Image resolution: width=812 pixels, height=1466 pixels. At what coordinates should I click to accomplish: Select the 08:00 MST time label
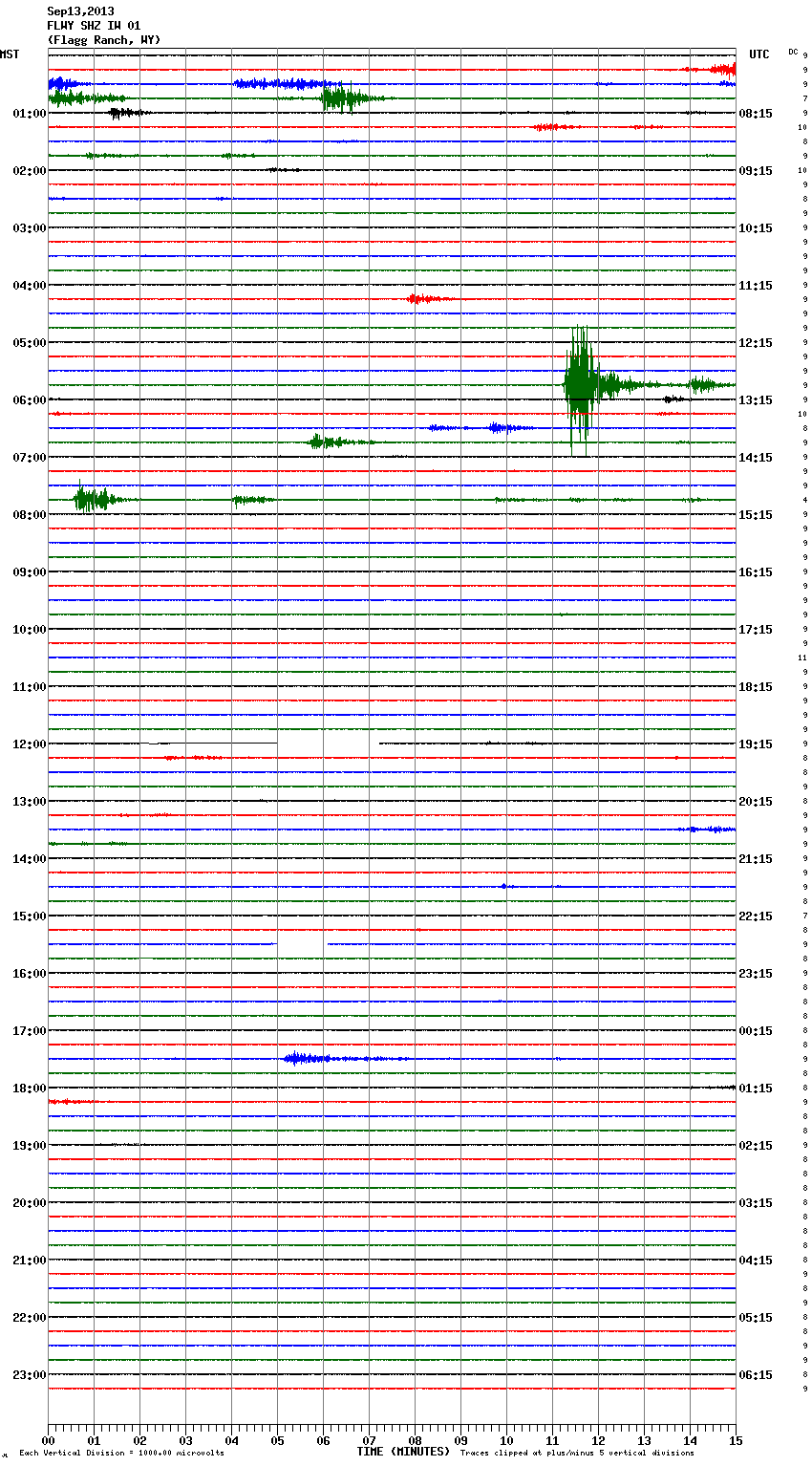[30, 515]
